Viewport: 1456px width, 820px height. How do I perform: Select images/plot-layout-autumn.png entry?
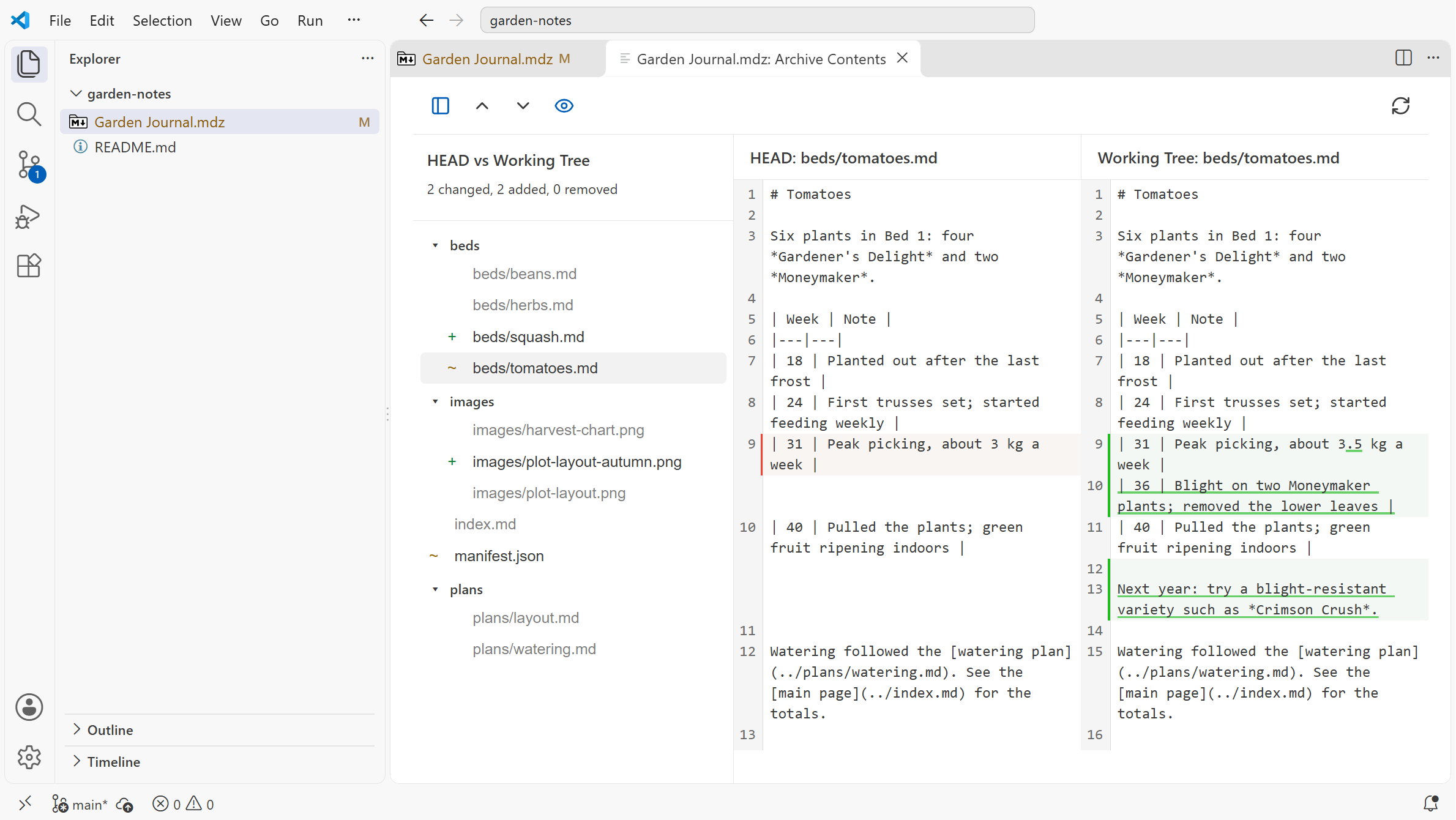(573, 462)
